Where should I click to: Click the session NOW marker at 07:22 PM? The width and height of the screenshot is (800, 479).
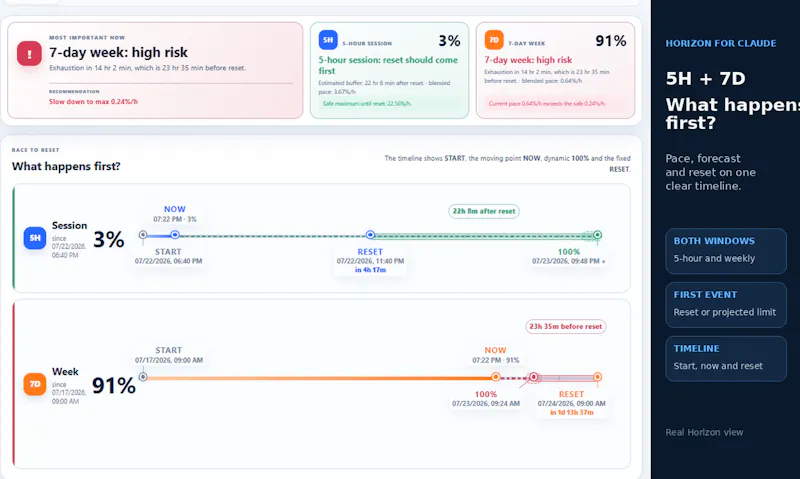tap(175, 235)
